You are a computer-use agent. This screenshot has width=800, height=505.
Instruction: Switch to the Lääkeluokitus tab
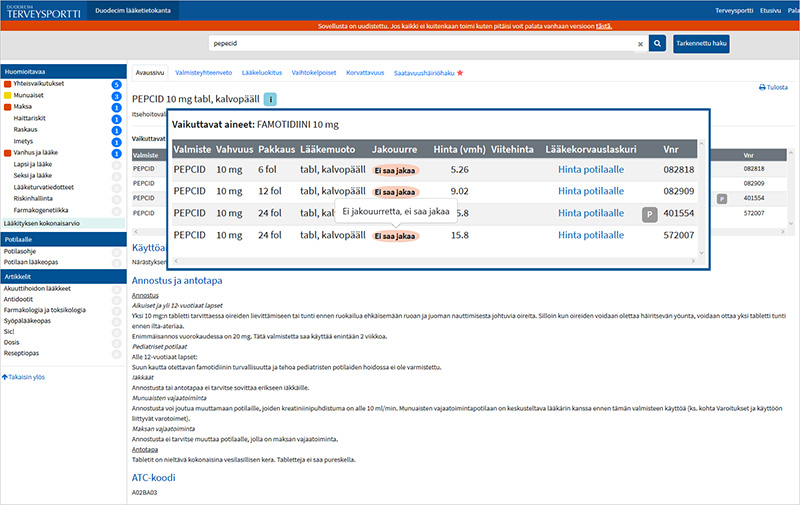[x=262, y=73]
